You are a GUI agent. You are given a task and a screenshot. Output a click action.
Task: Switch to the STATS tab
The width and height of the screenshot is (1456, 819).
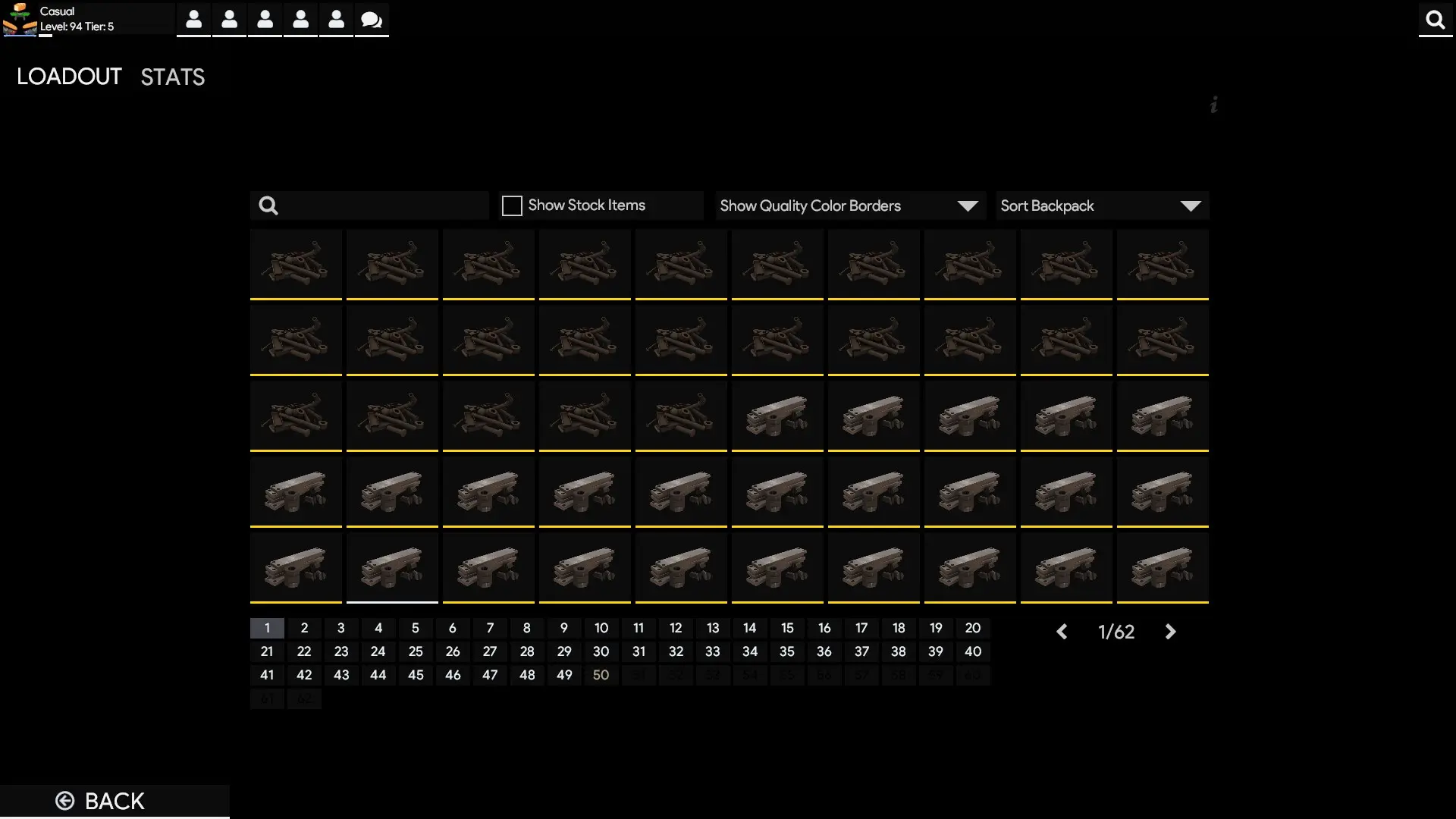[172, 77]
